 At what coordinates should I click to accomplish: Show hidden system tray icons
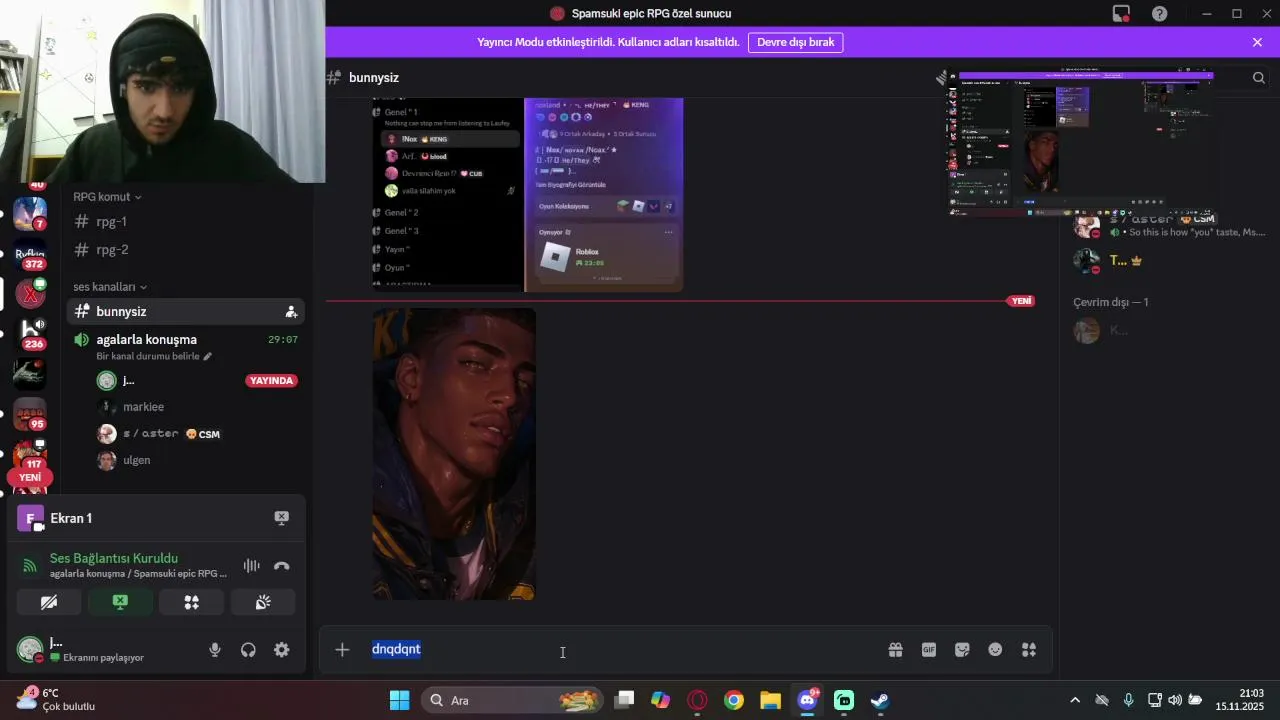click(1075, 700)
